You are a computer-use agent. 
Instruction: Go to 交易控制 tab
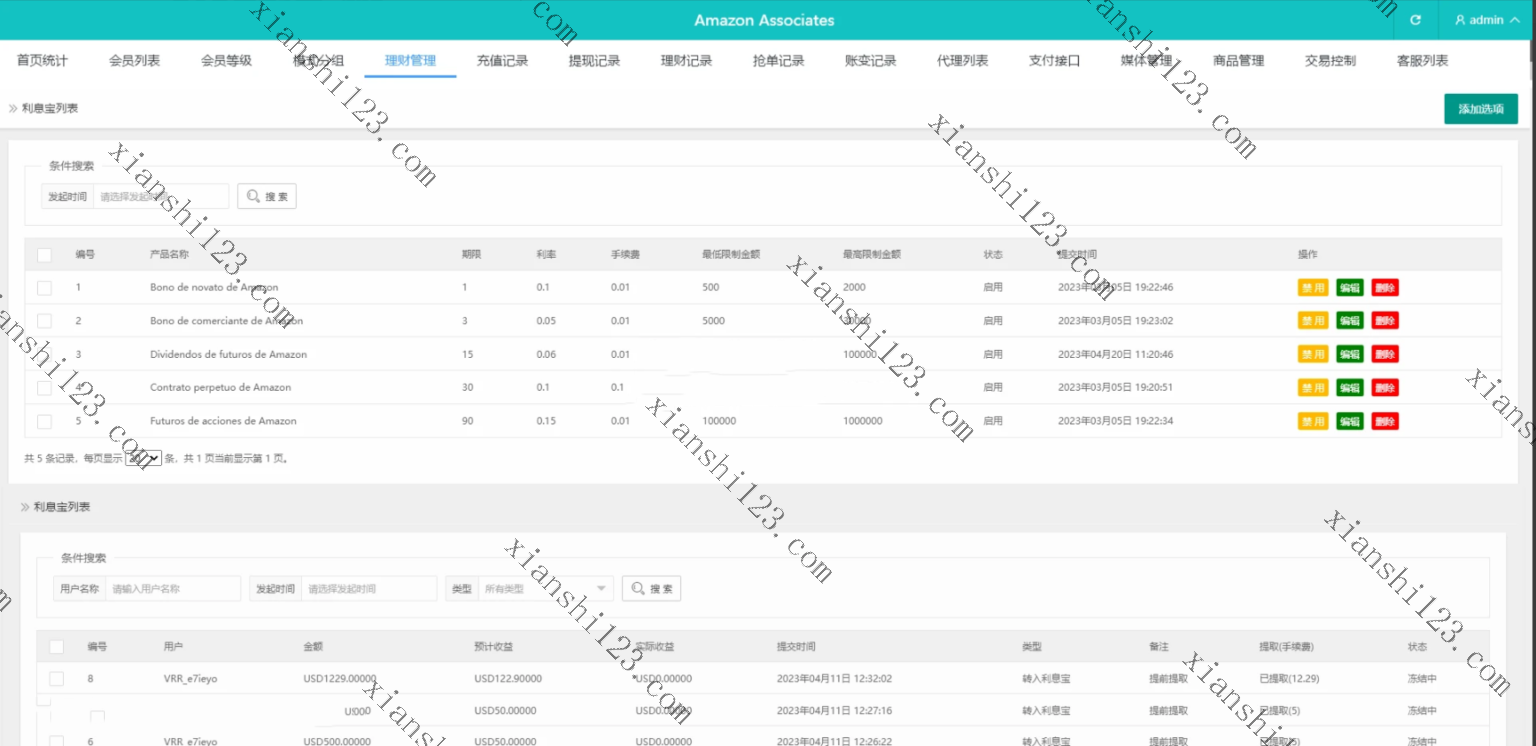(x=1330, y=61)
